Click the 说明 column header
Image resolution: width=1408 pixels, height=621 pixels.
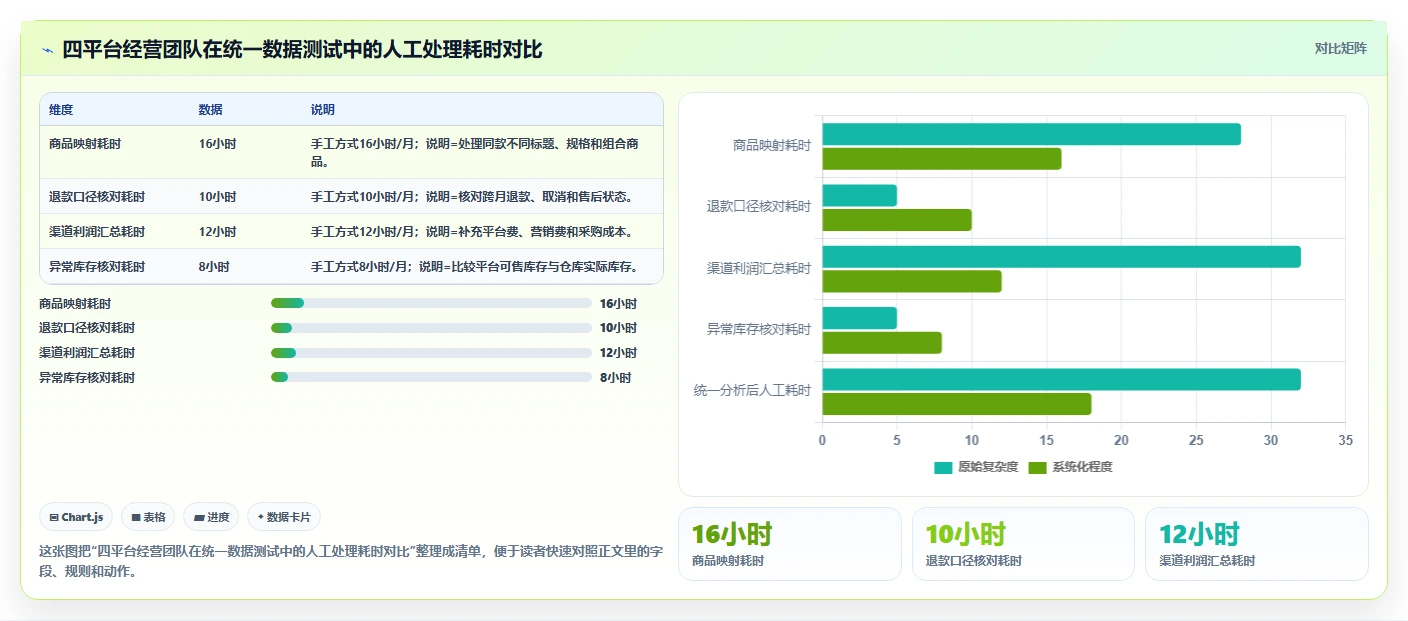[x=323, y=109]
